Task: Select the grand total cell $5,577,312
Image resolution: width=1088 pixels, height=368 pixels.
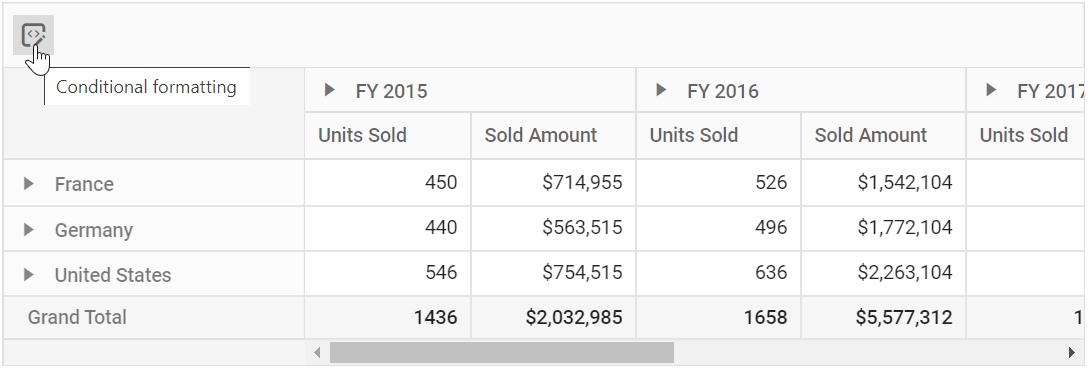Action: tap(883, 318)
